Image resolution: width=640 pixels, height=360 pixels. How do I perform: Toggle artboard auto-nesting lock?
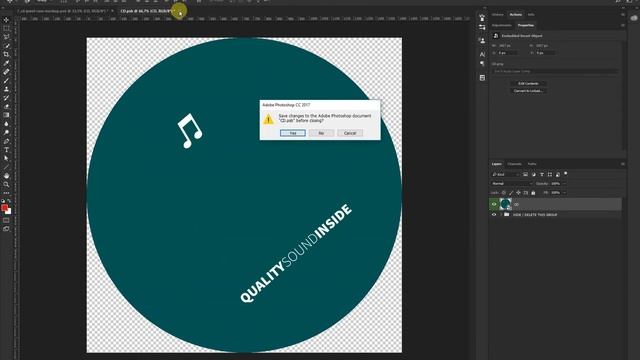(526, 193)
